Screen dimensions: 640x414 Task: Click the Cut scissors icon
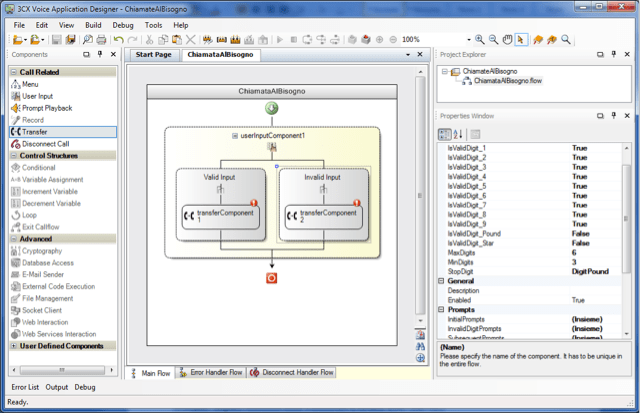149,39
